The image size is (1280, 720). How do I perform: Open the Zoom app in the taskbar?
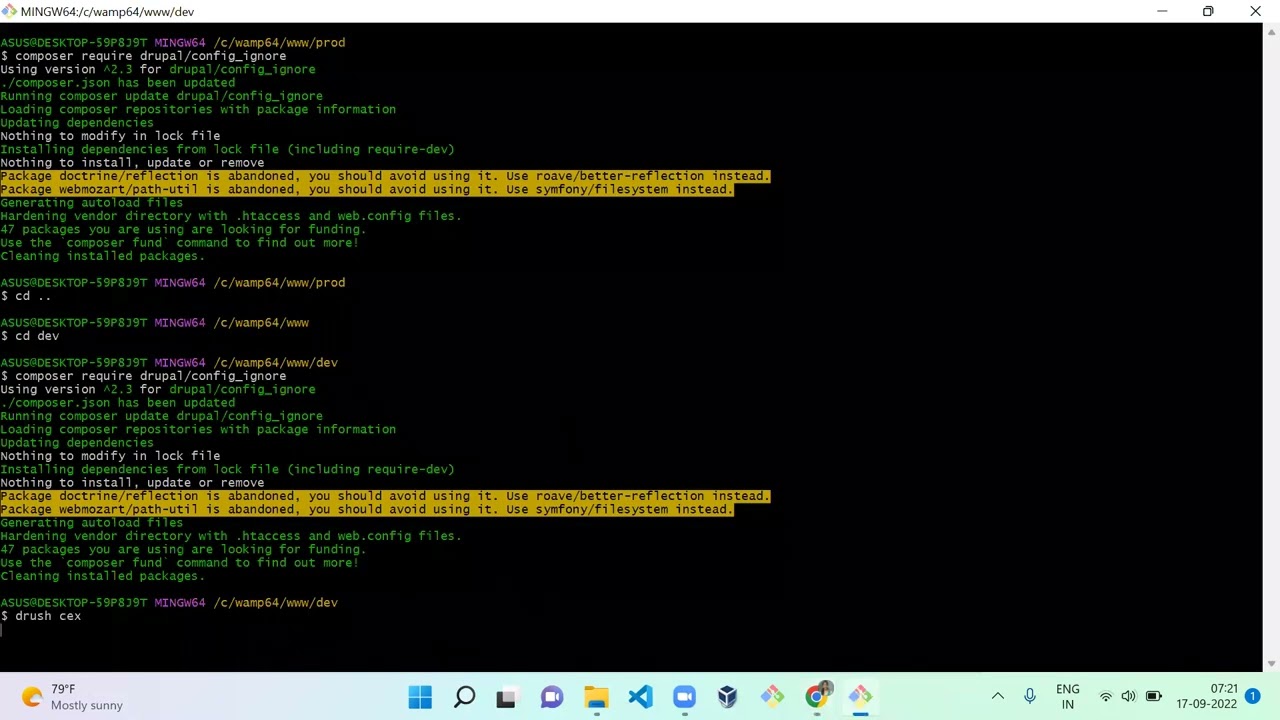click(684, 697)
